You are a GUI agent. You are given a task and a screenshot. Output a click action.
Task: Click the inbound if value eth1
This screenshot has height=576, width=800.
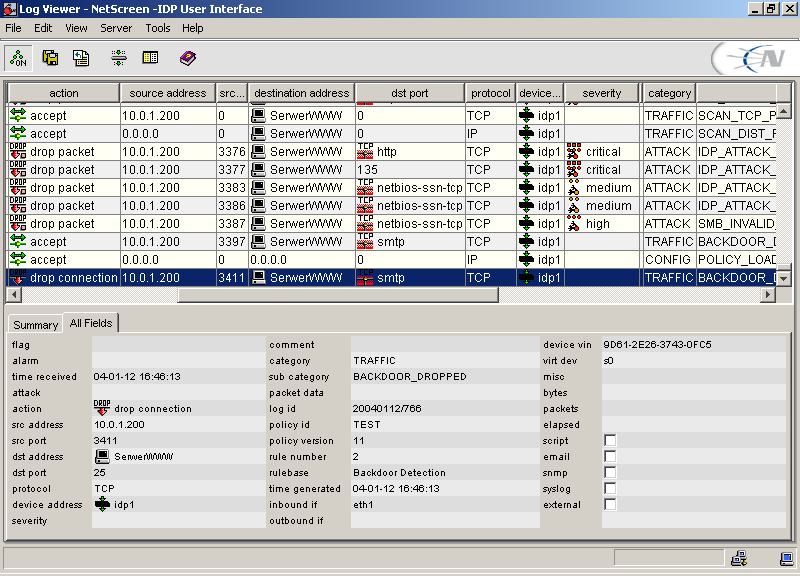coord(363,504)
